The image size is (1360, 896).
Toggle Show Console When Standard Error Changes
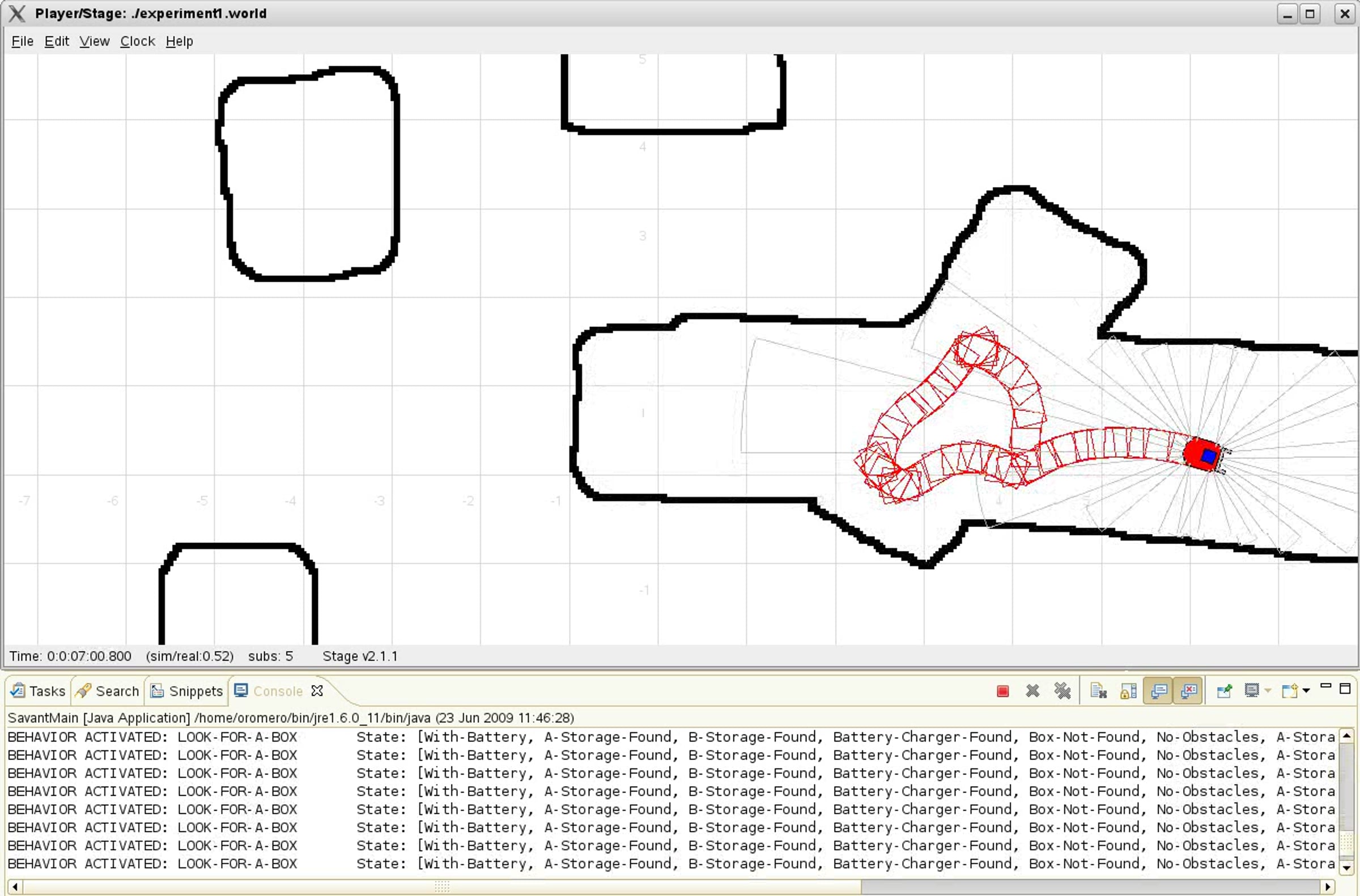pyautogui.click(x=1188, y=691)
